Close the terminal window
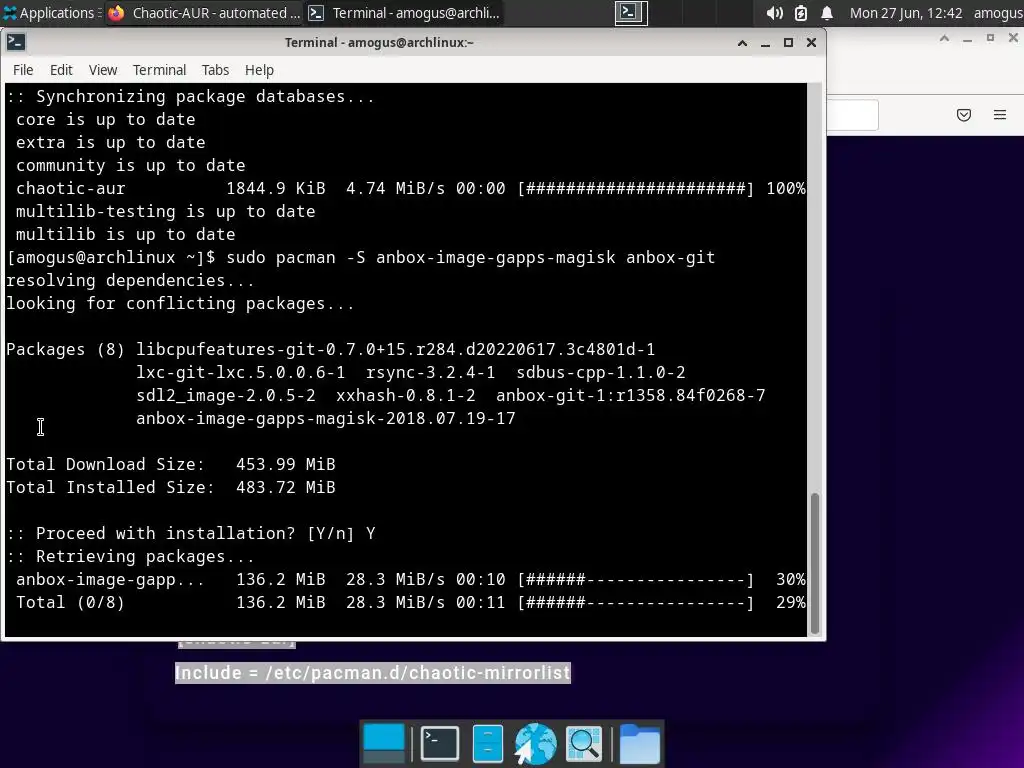 pyautogui.click(x=811, y=43)
